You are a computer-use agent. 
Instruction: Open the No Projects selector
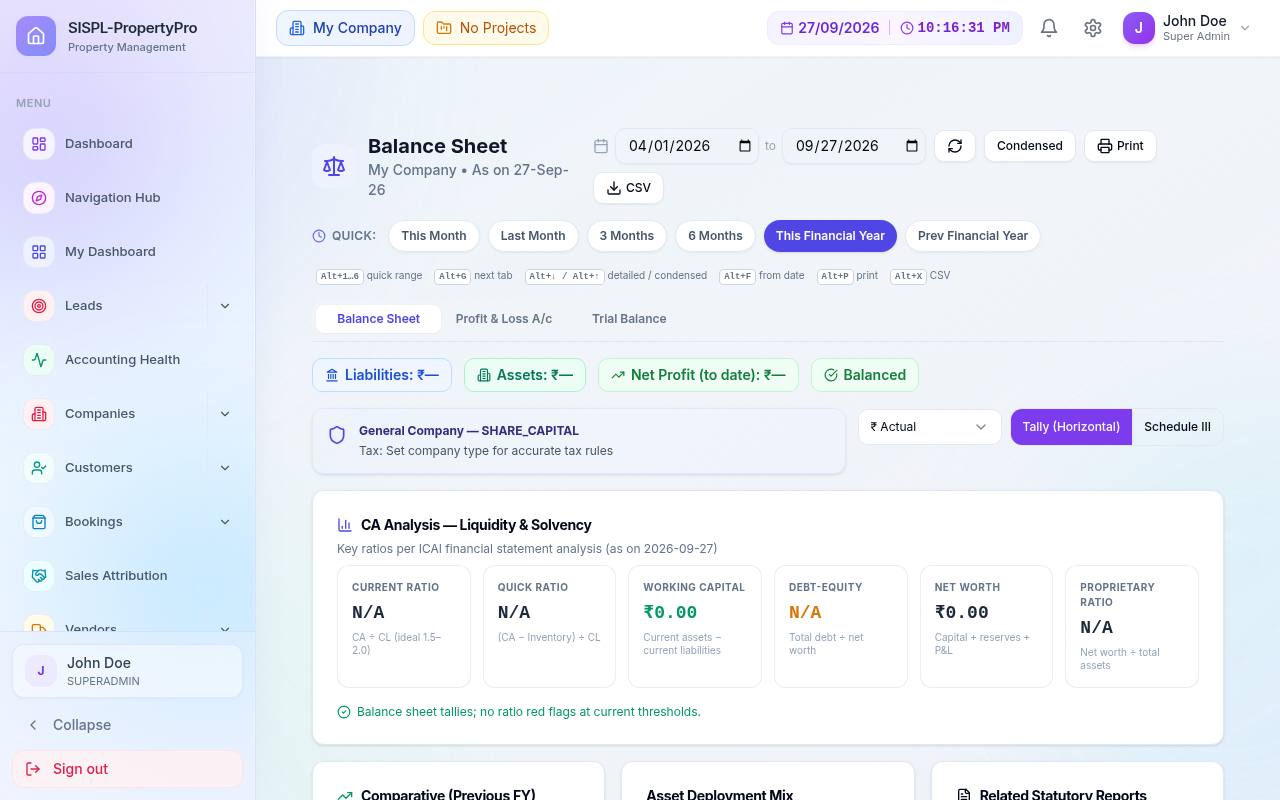coord(486,28)
